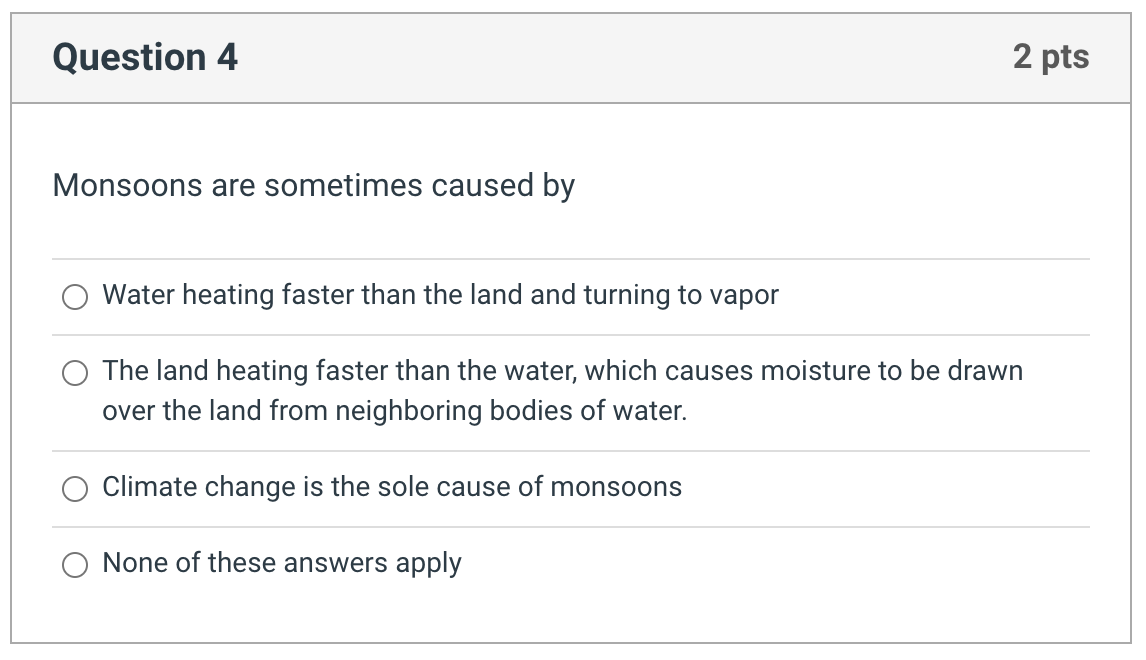Screen dimensions: 1146x660
Task: Click 'Climate change is the sole cause' answer label
Action: point(392,487)
